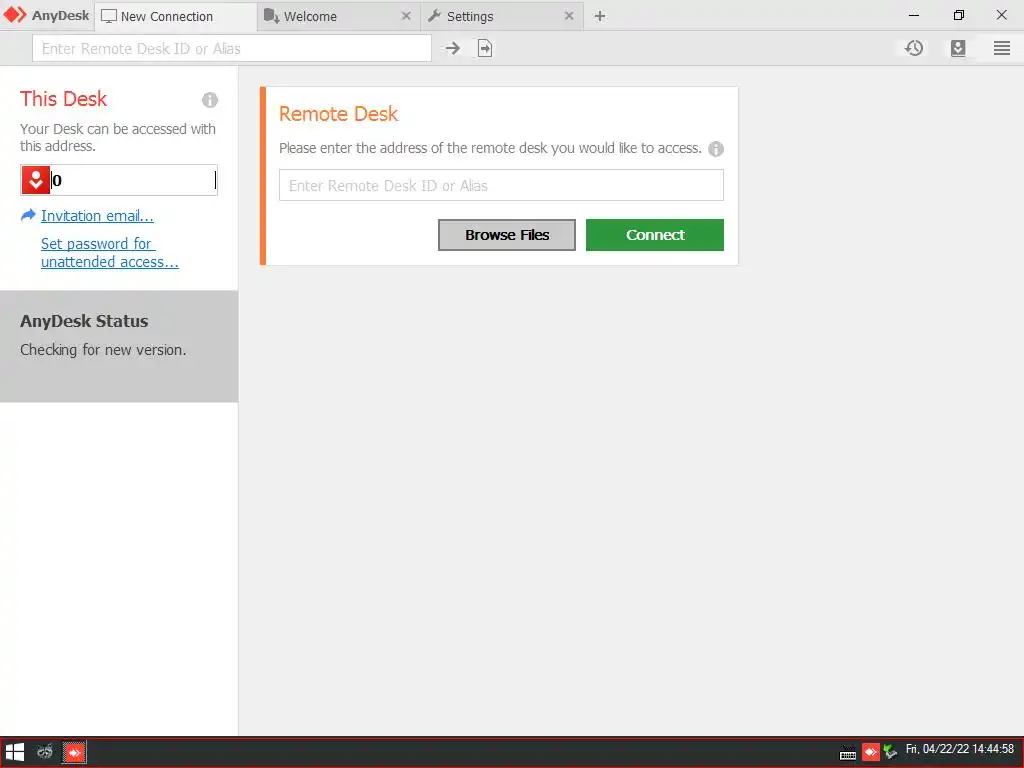Click the second taskbar app icon
The width and height of the screenshot is (1024, 768).
44,752
